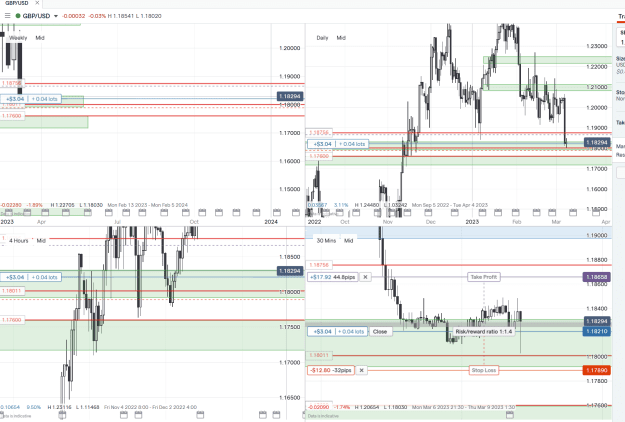625x422 pixels.
Task: Click the -1.74% change value under 30 Mins chart
Action: [x=342, y=407]
